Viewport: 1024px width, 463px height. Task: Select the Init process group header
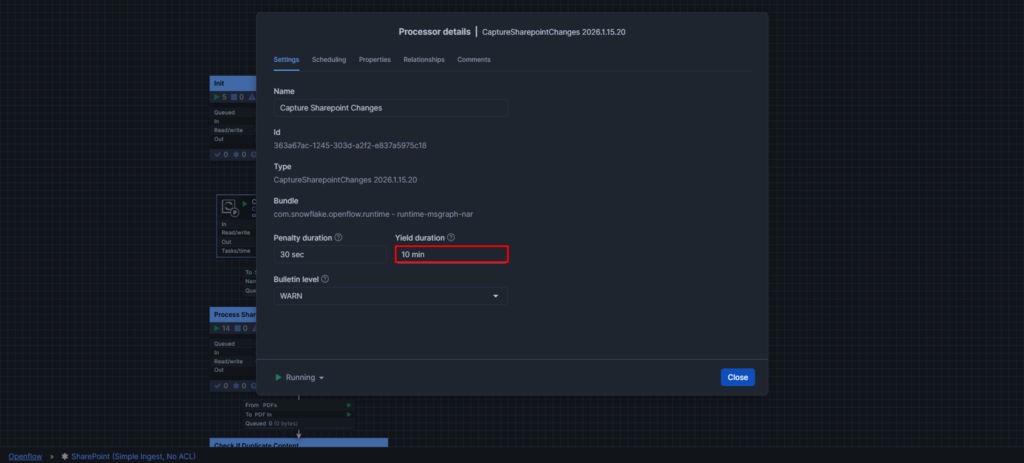[233, 84]
